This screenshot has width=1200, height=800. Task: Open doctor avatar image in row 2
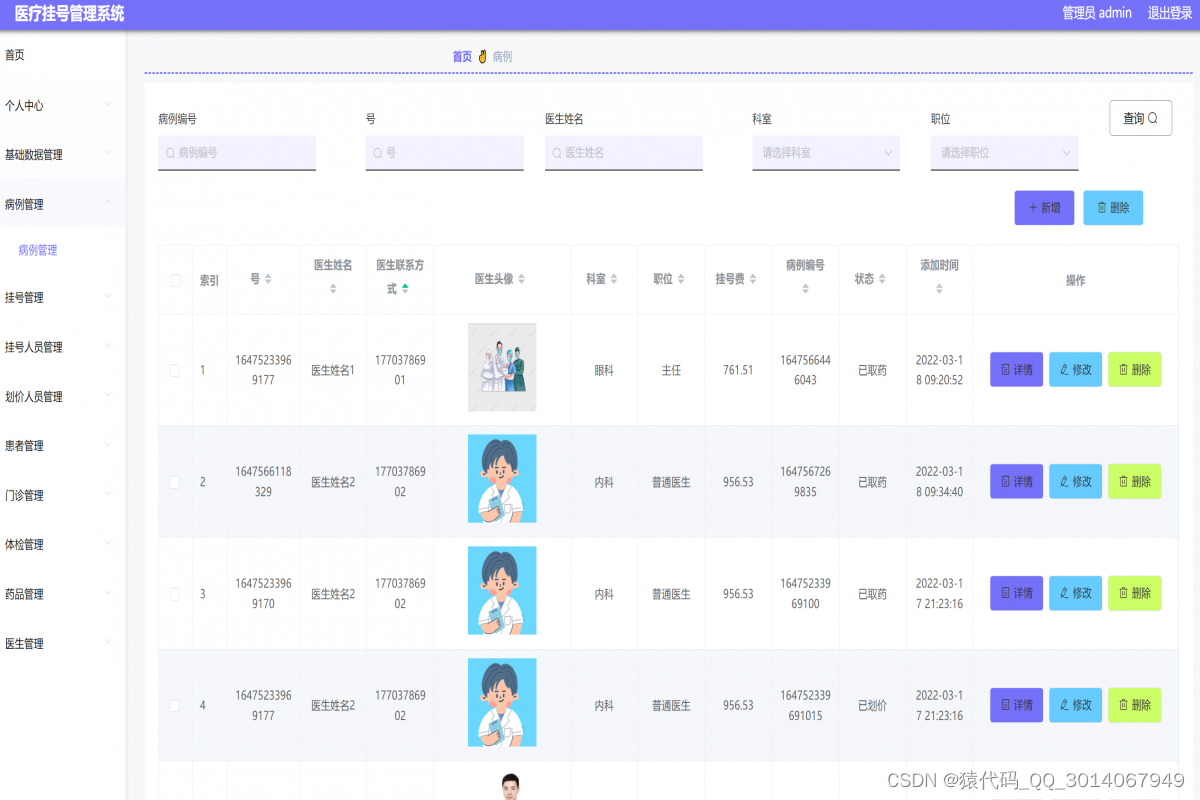(502, 478)
